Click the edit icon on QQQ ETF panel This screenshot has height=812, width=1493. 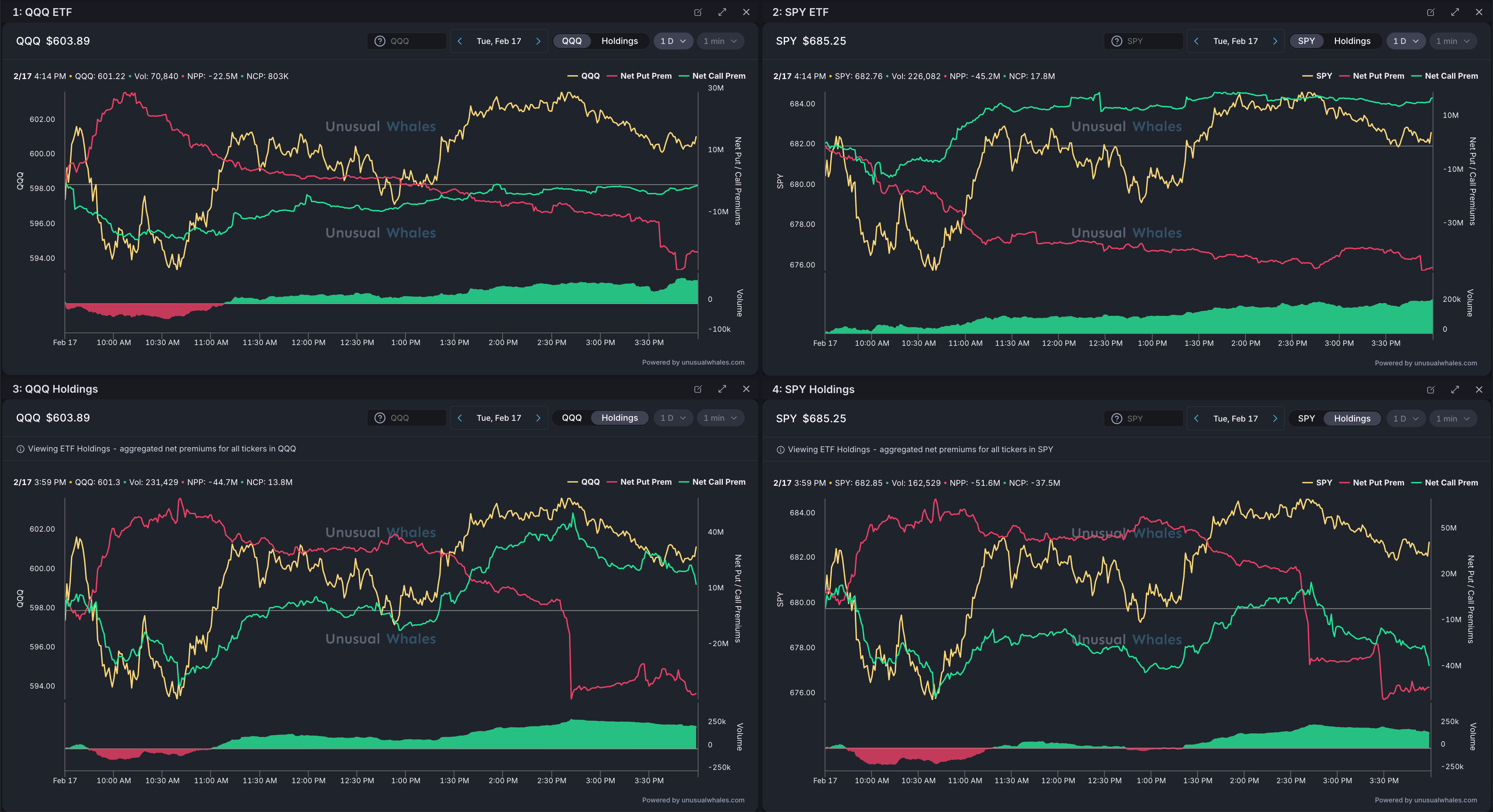click(x=698, y=12)
